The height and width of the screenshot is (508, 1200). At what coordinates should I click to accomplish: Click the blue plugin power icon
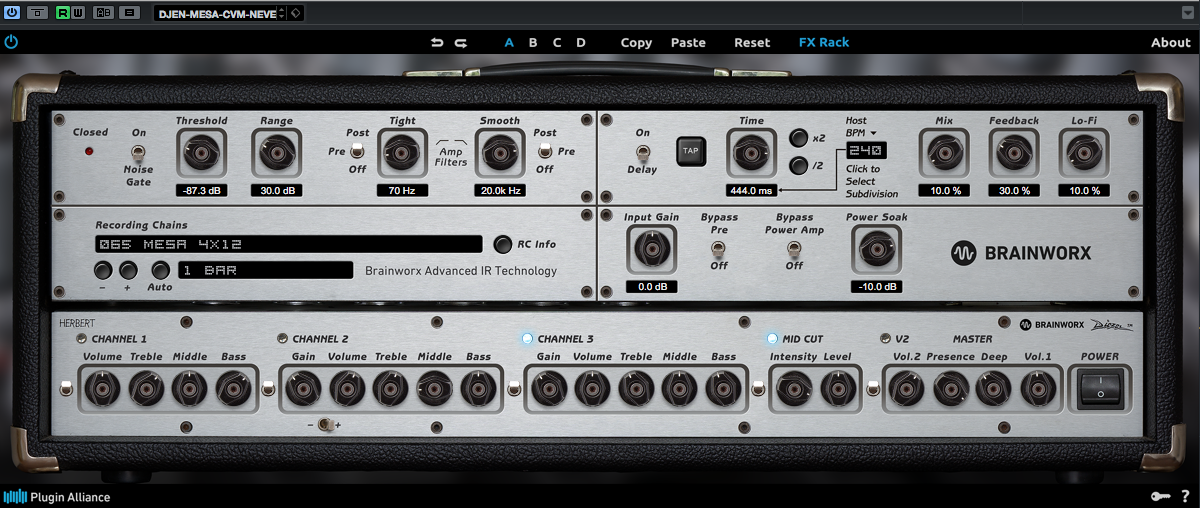[11, 42]
